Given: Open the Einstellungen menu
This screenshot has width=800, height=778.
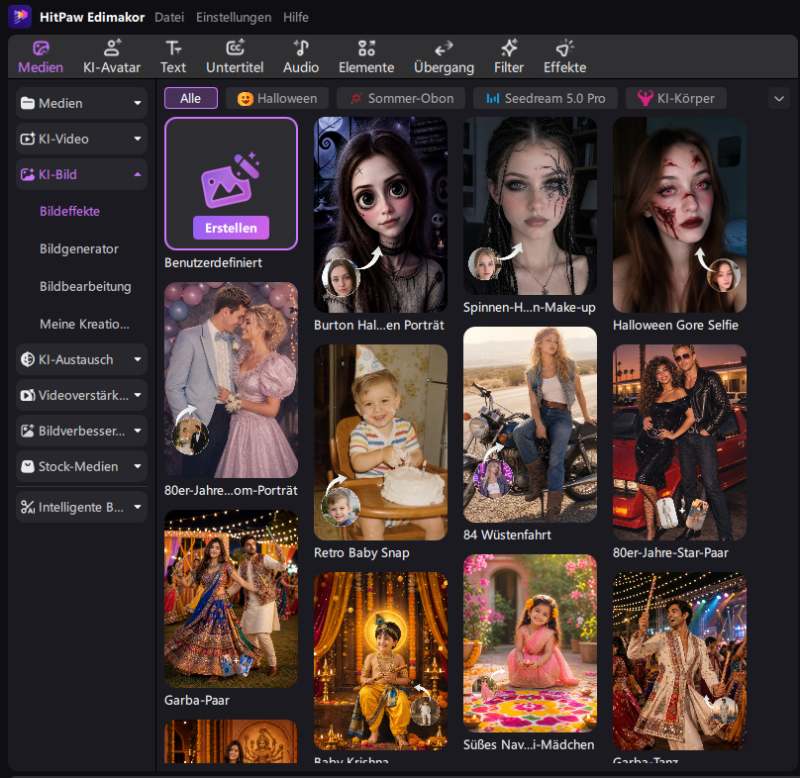Looking at the screenshot, I should point(234,17).
